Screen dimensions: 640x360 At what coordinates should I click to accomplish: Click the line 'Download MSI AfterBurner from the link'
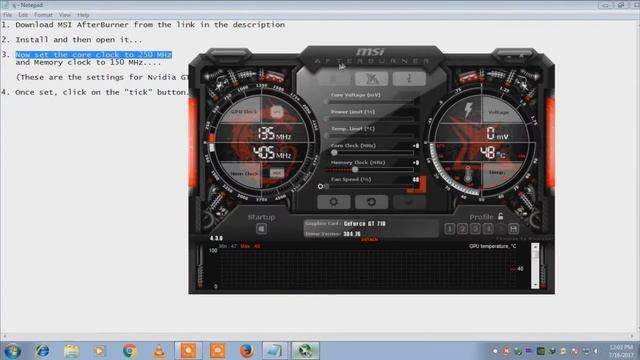150,25
